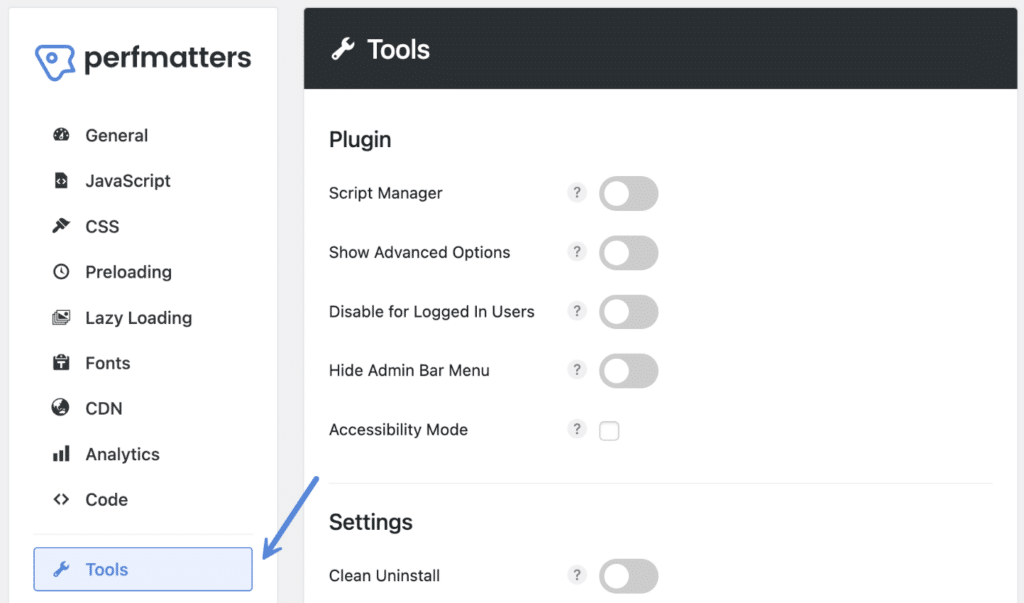This screenshot has height=603, width=1024.
Task: Click the General dashboard gauge icon
Action: coord(61,135)
